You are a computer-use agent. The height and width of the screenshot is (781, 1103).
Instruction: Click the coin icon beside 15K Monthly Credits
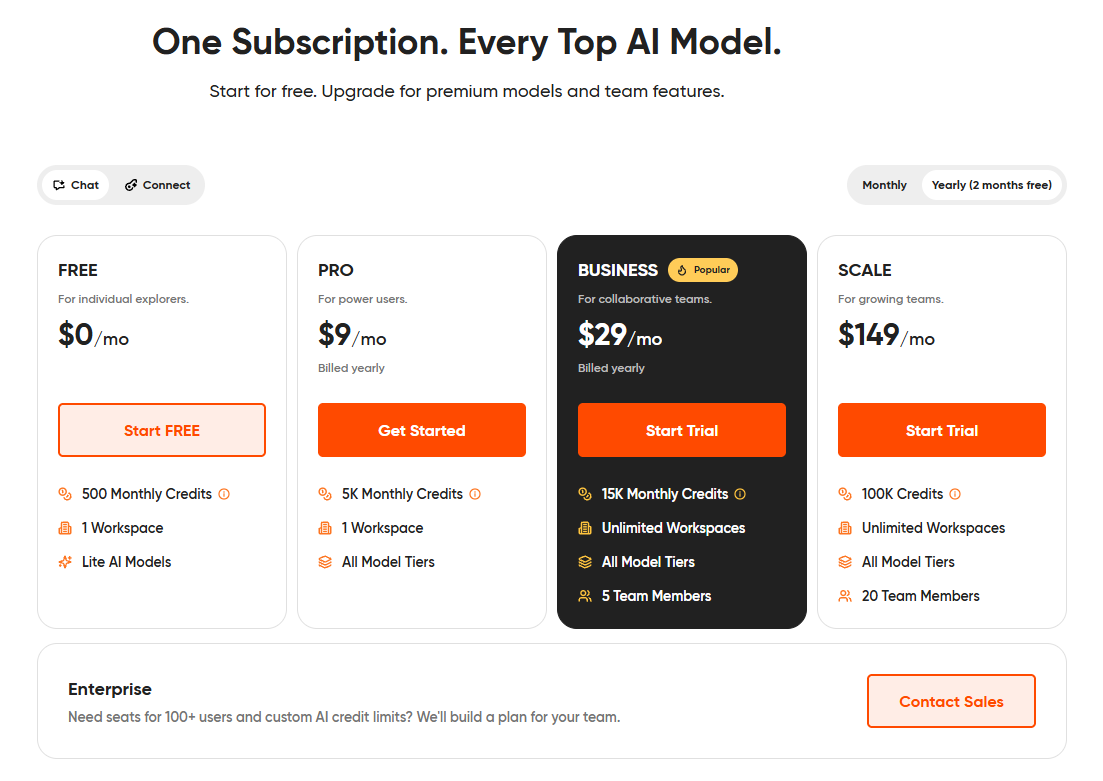pyautogui.click(x=584, y=493)
